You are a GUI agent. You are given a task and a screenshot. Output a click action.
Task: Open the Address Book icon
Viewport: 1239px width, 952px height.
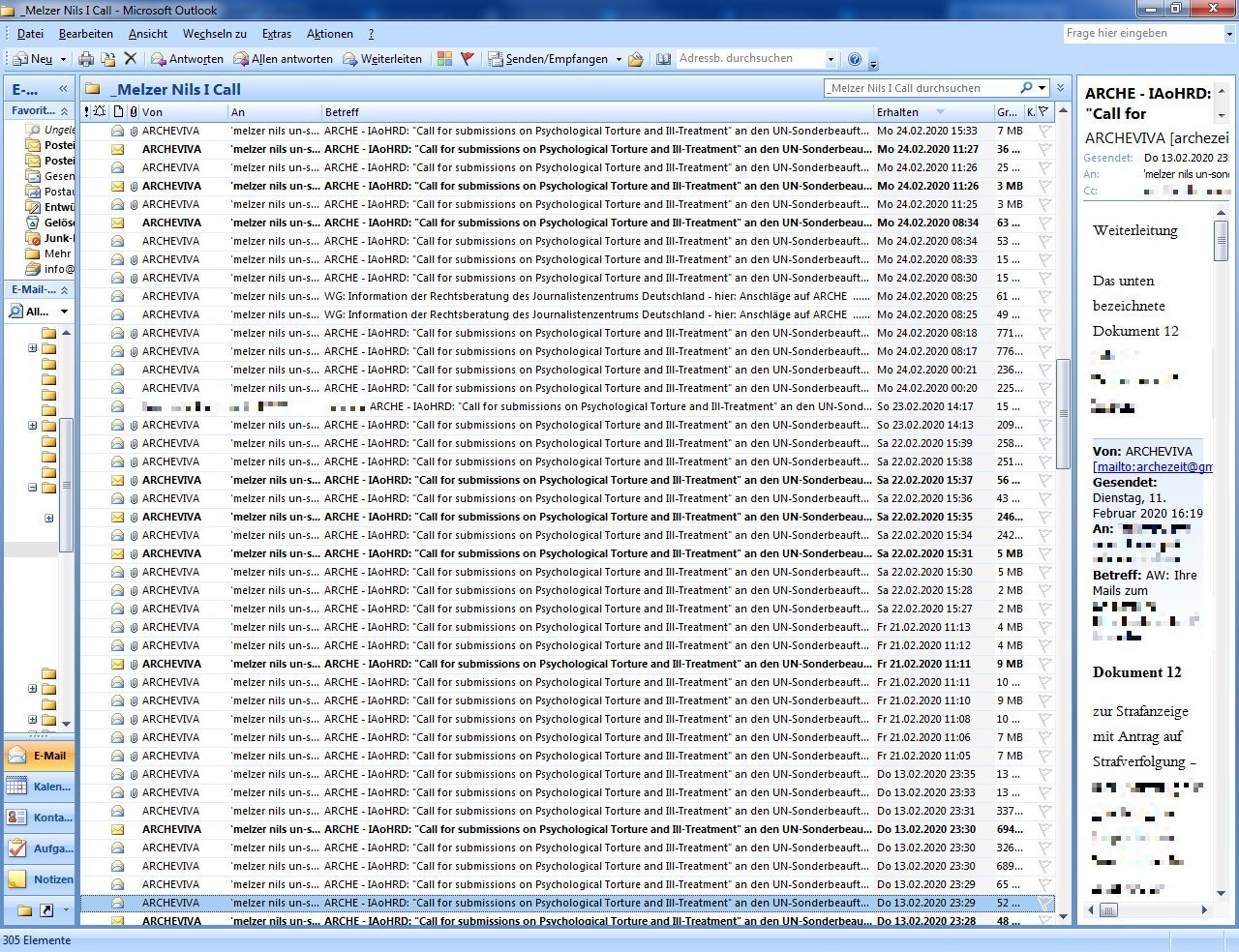pyautogui.click(x=663, y=59)
